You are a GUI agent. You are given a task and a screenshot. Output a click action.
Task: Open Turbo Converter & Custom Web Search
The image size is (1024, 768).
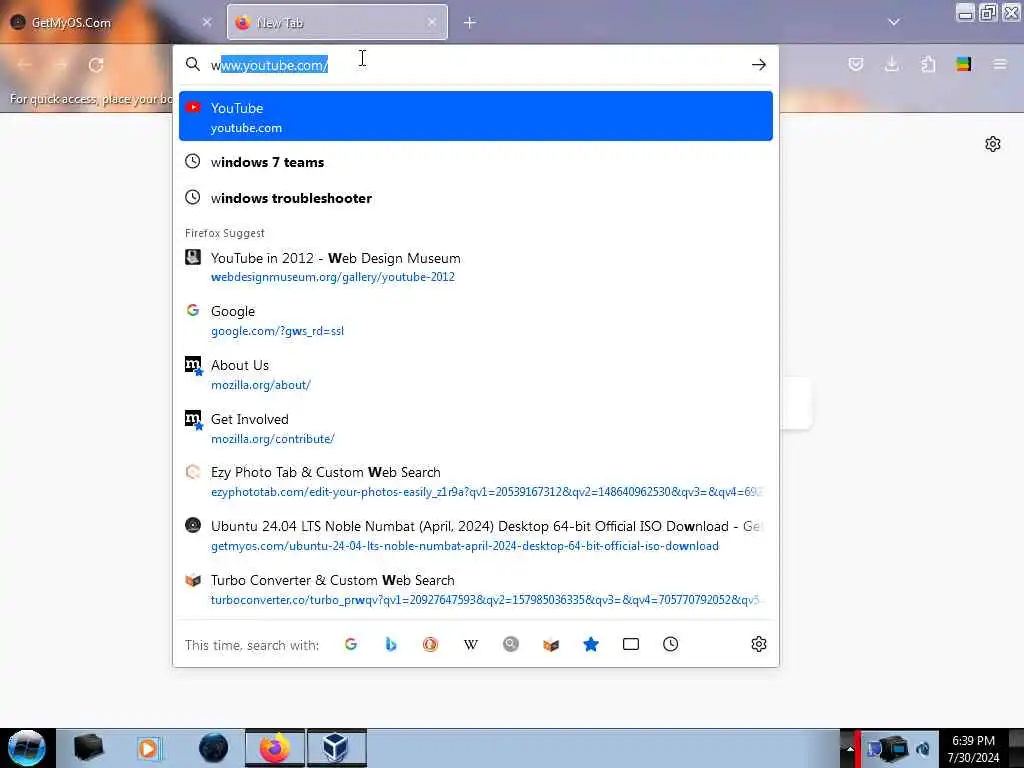pos(475,590)
